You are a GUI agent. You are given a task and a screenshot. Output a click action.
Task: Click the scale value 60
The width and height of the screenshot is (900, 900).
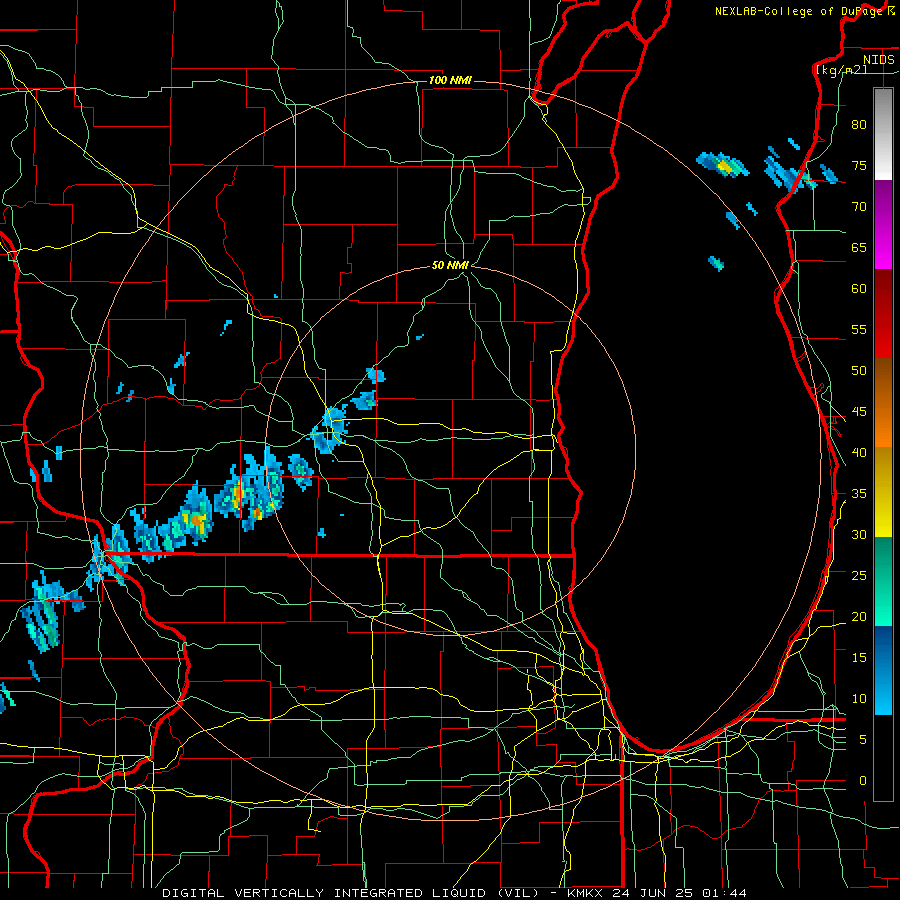859,289
